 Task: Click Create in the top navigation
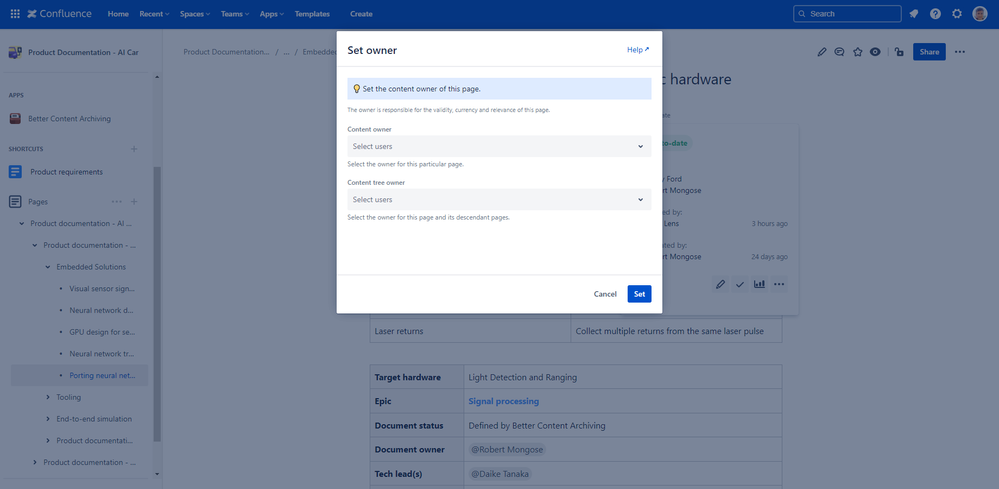tap(361, 14)
